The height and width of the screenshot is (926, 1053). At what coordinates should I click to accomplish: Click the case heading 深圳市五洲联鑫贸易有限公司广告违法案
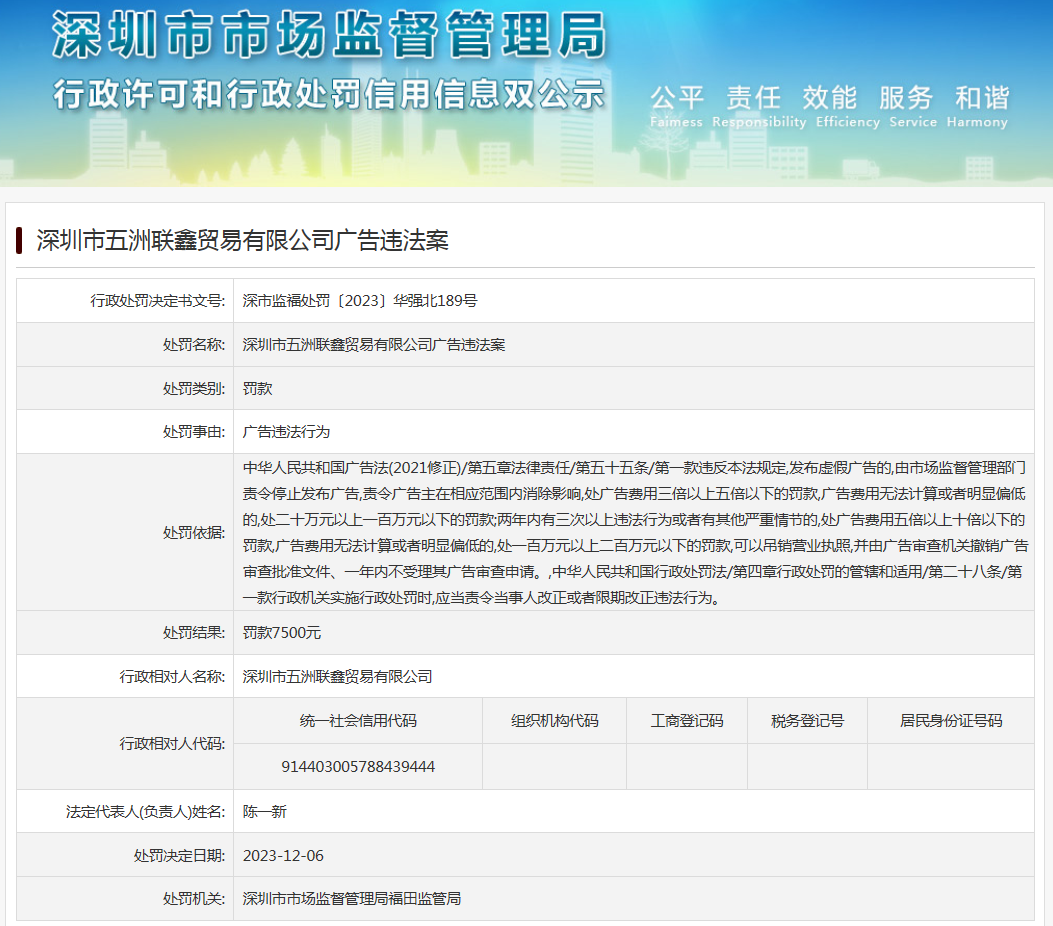[242, 240]
